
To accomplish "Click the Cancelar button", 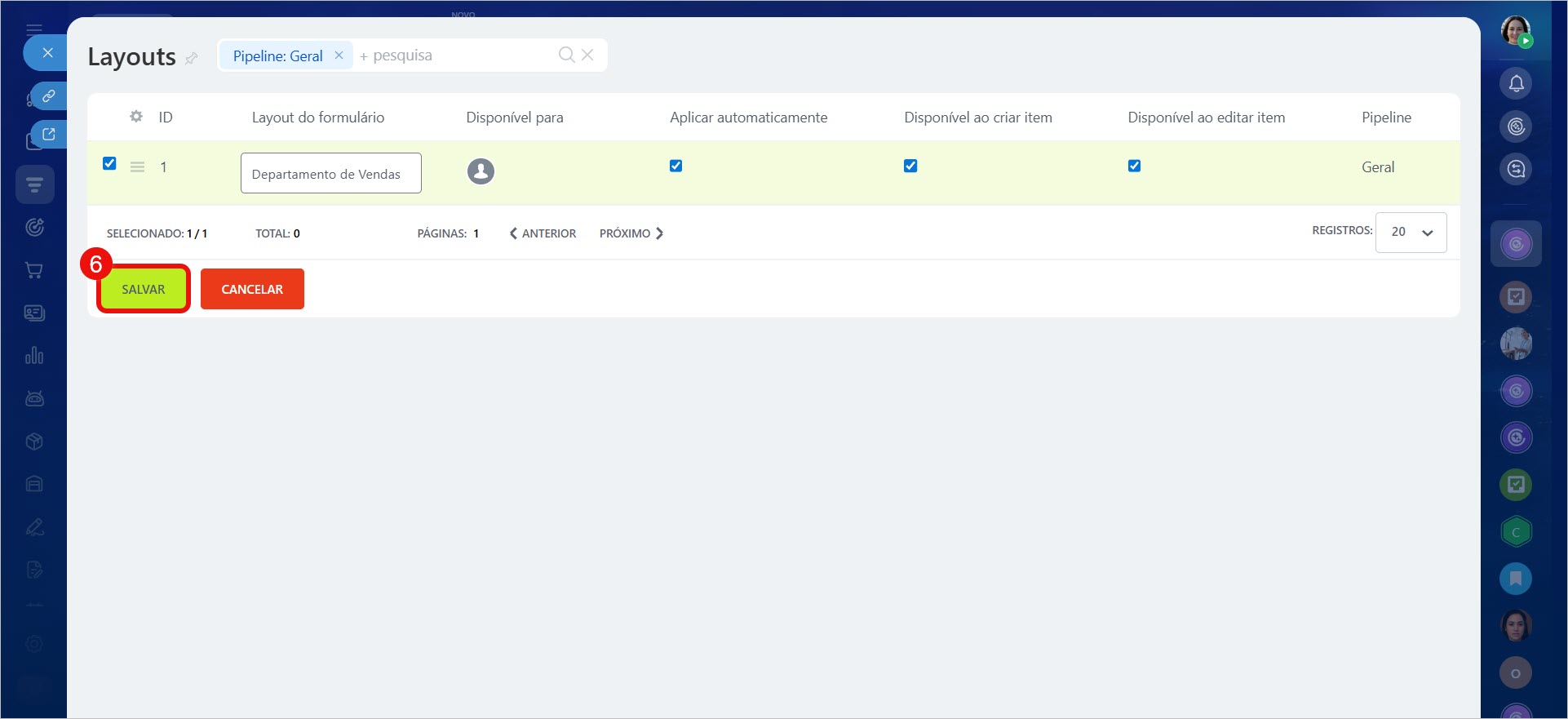I will (x=252, y=289).
